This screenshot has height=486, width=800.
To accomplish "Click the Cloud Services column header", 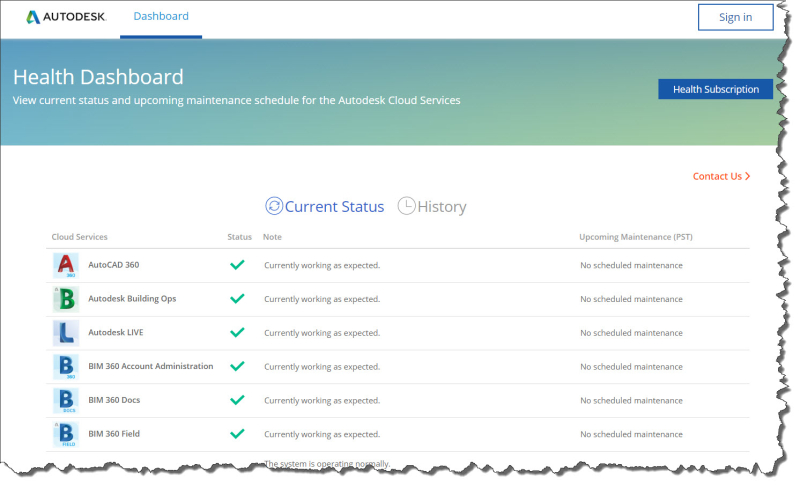I will pyautogui.click(x=79, y=237).
